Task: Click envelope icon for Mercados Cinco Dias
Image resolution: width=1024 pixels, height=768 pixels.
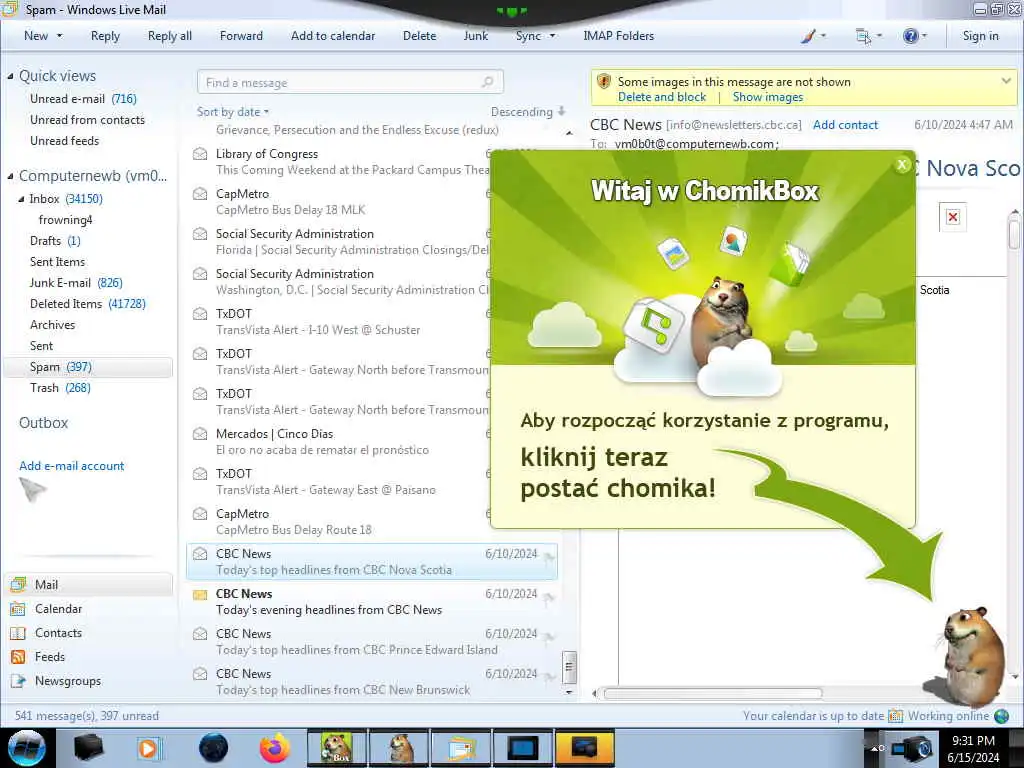Action: pos(200,434)
